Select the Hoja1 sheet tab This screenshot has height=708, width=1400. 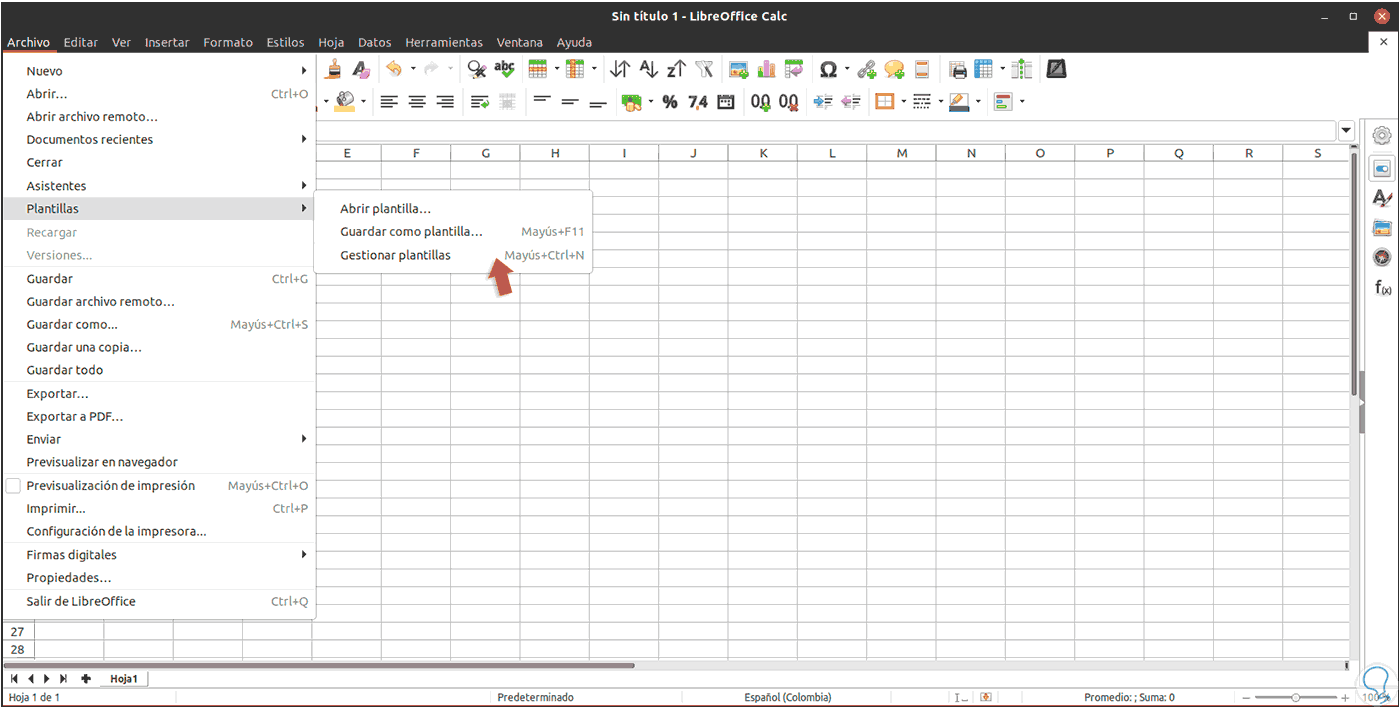click(x=123, y=678)
